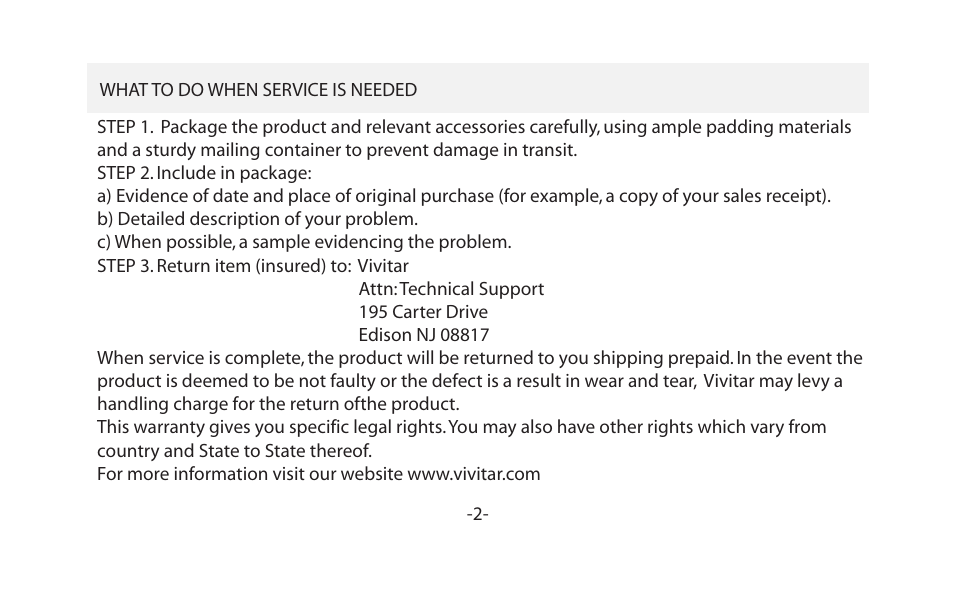Click the STEP 2 Include in package line
954x608 pixels.
(204, 173)
